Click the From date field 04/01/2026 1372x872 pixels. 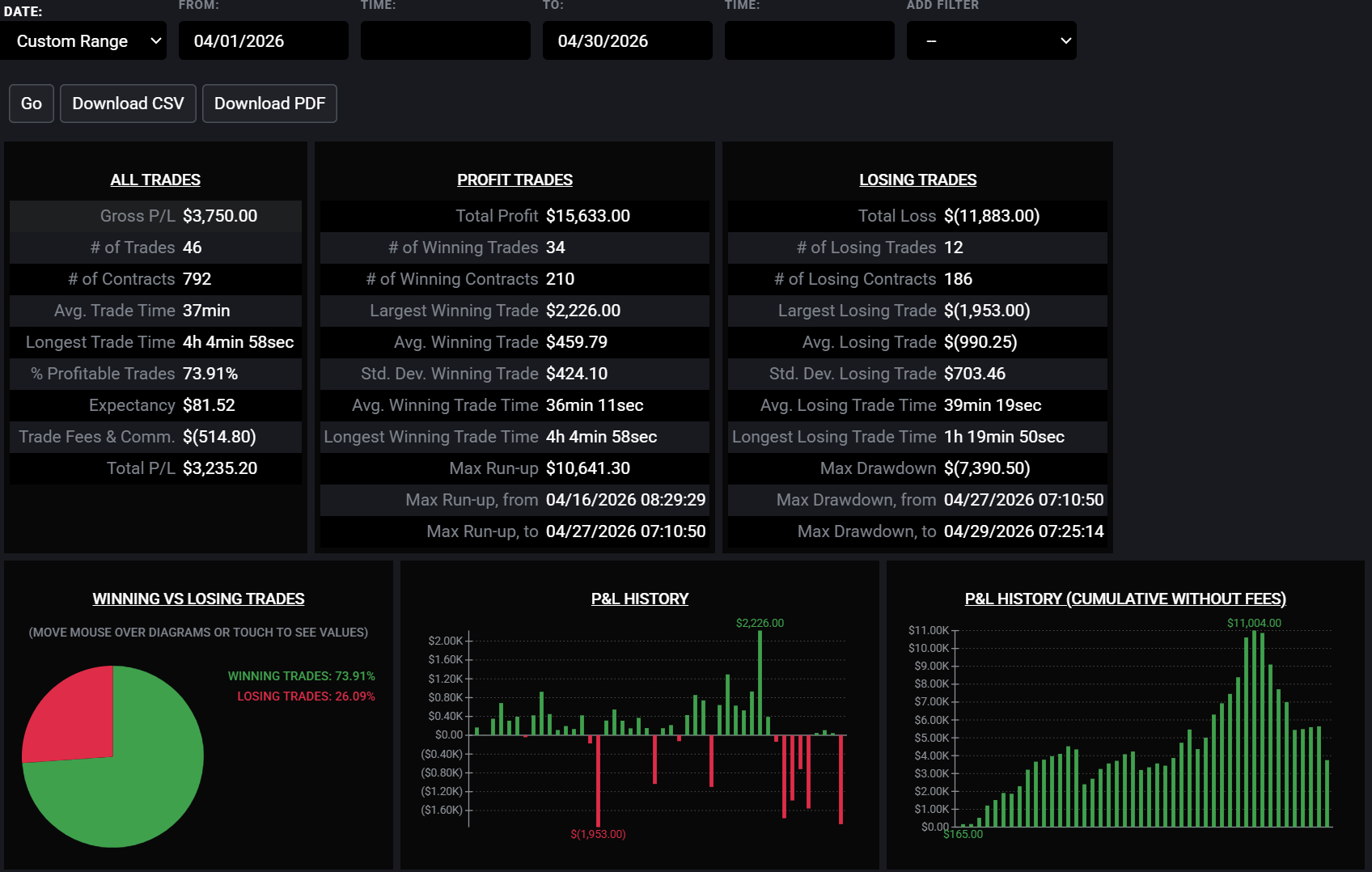coord(264,40)
